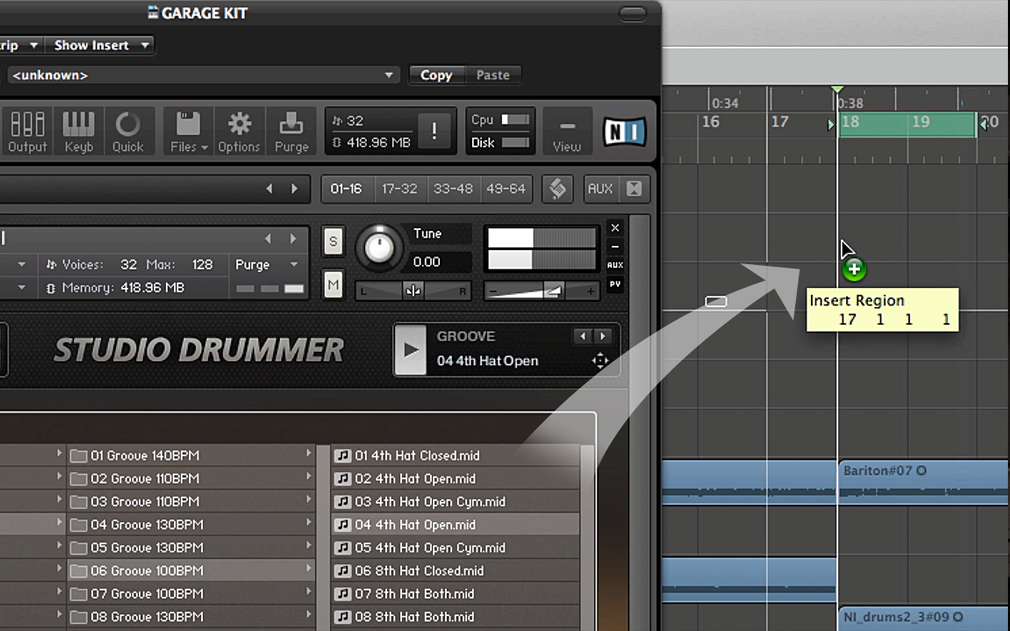Click the exclamation panic button
The width and height of the screenshot is (1010, 631).
[434, 131]
